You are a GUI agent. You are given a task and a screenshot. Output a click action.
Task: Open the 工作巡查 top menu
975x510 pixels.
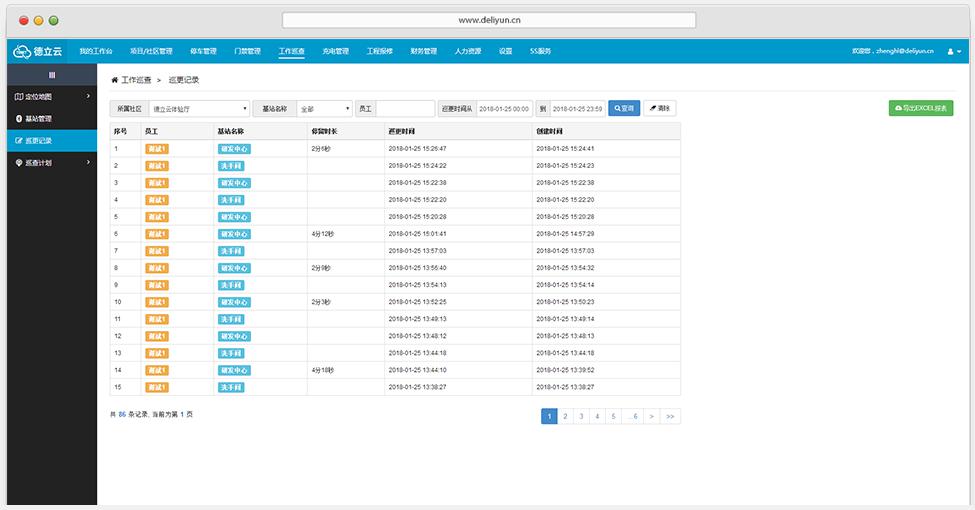pos(292,51)
